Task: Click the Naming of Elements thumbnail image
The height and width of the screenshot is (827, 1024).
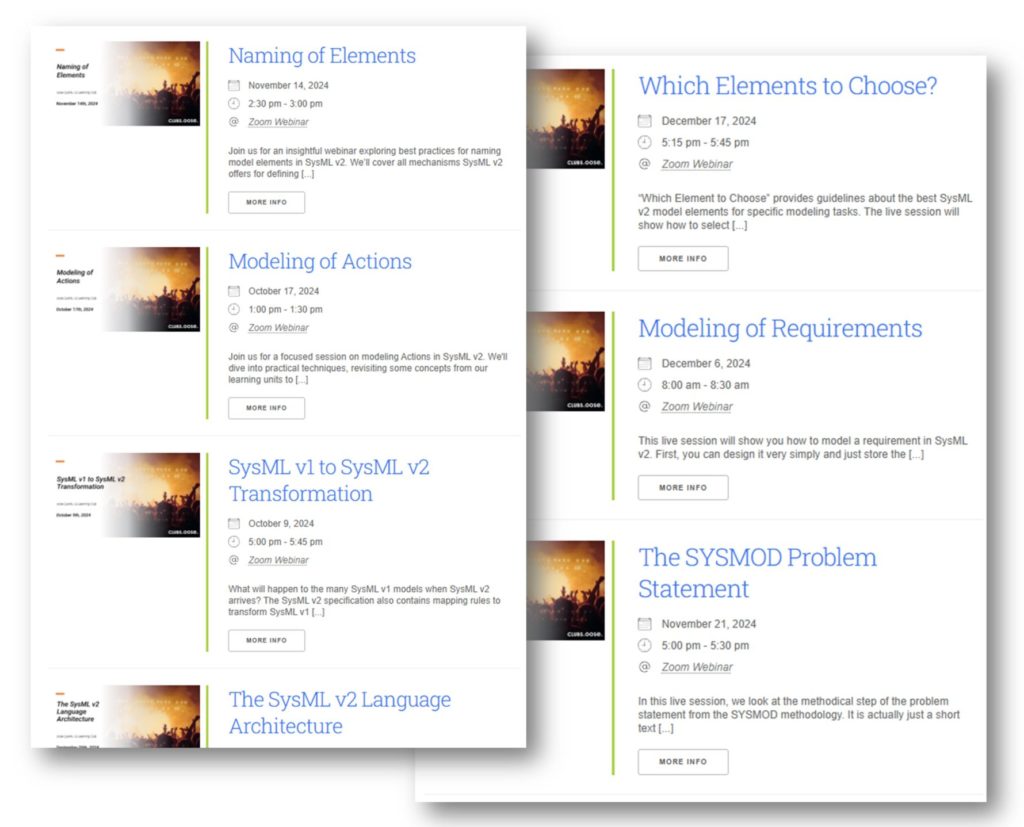Action: pyautogui.click(x=127, y=84)
